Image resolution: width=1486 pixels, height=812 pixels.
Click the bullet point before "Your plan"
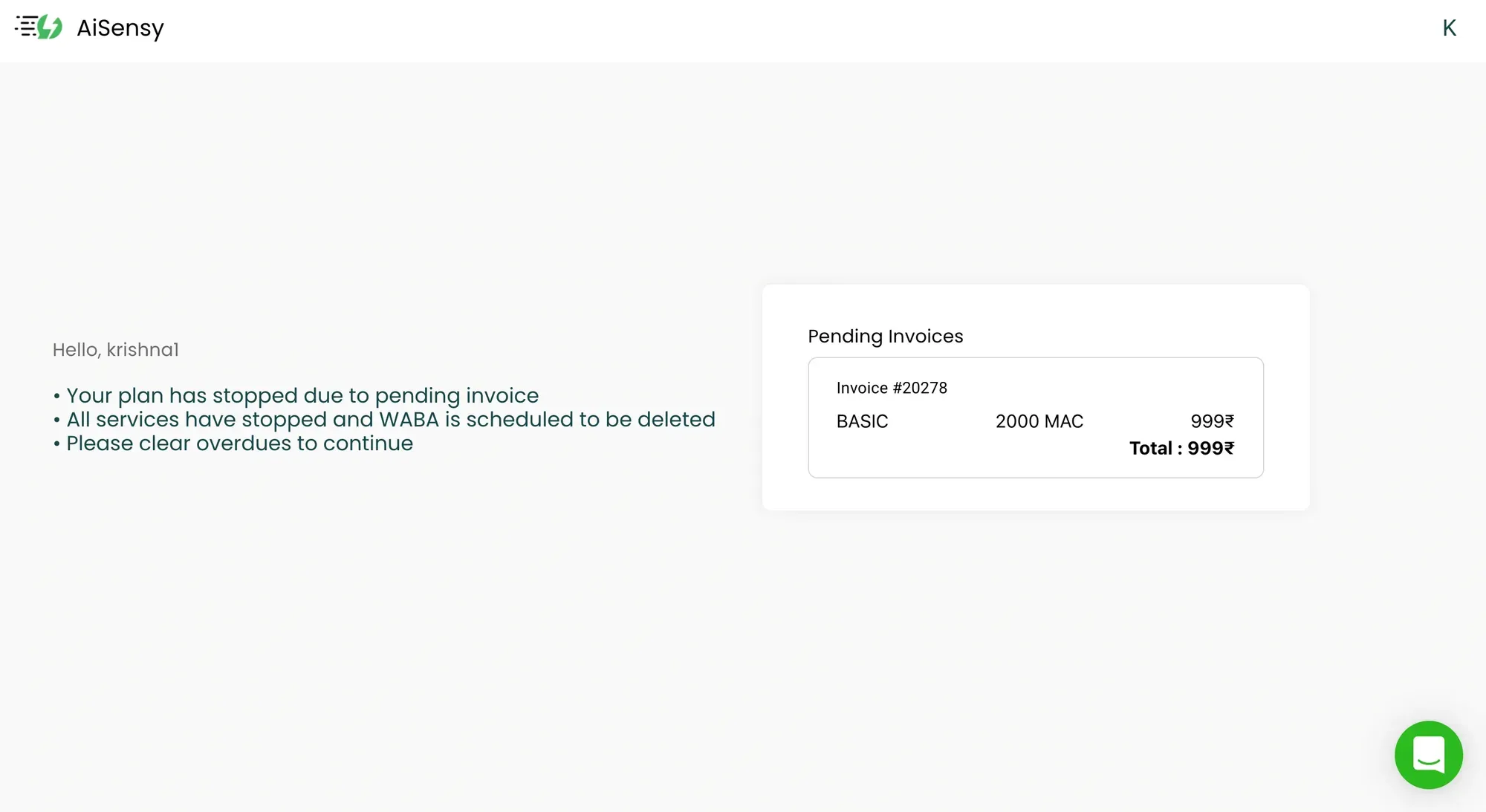(x=56, y=397)
